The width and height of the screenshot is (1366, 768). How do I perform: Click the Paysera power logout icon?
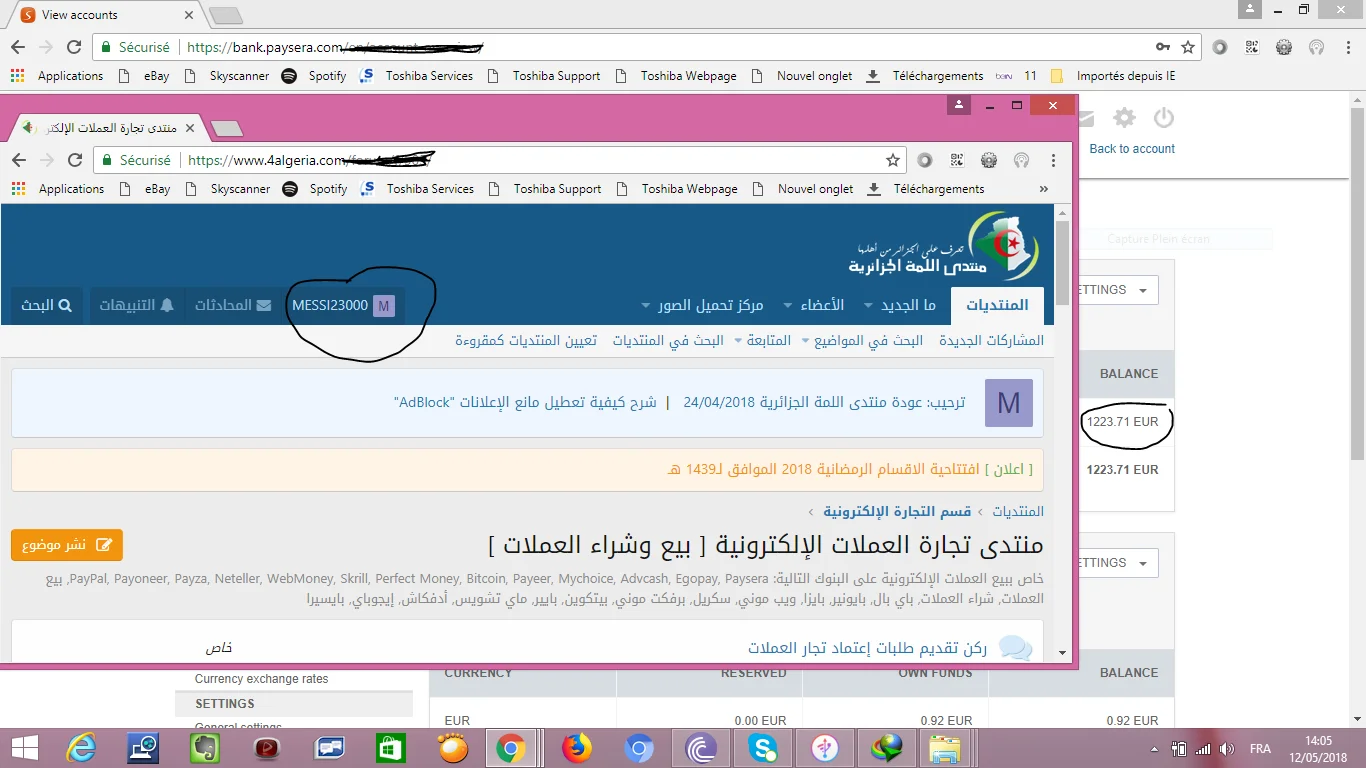pos(1163,118)
